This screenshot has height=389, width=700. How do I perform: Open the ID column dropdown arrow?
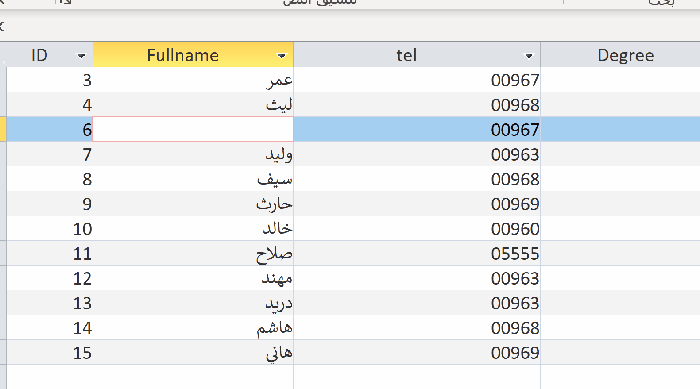(x=81, y=56)
